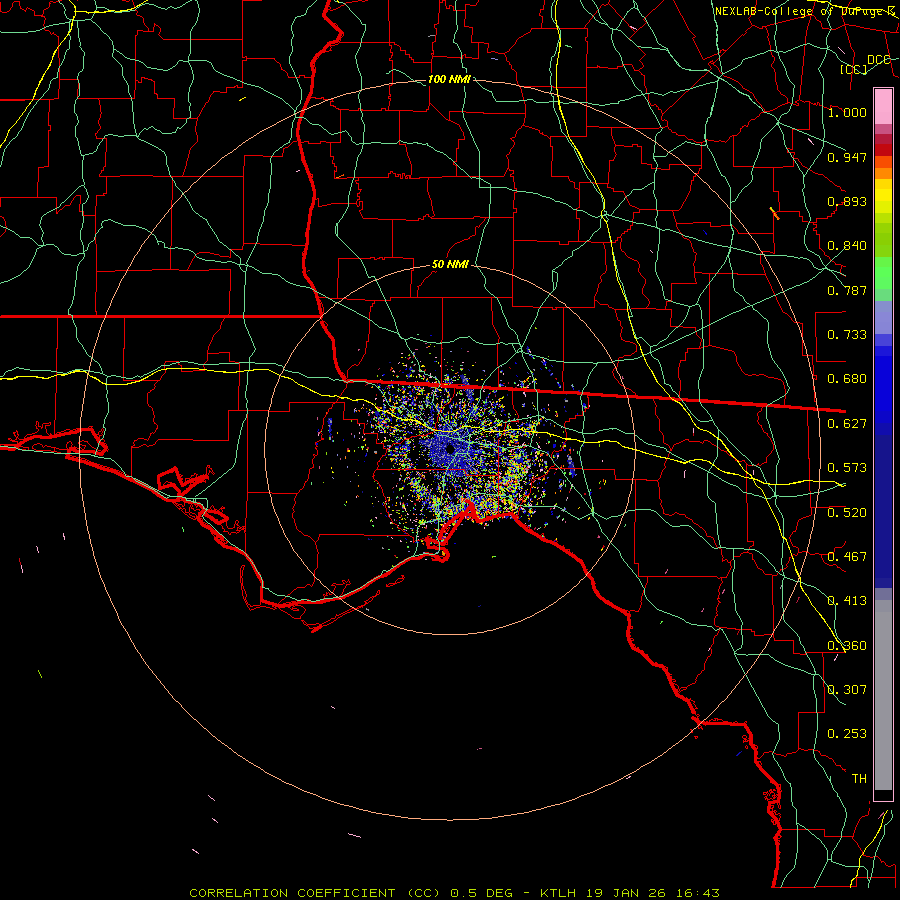Screen dimensions: 900x900
Task: Click the 0.520 scale value
Action: (x=847, y=513)
